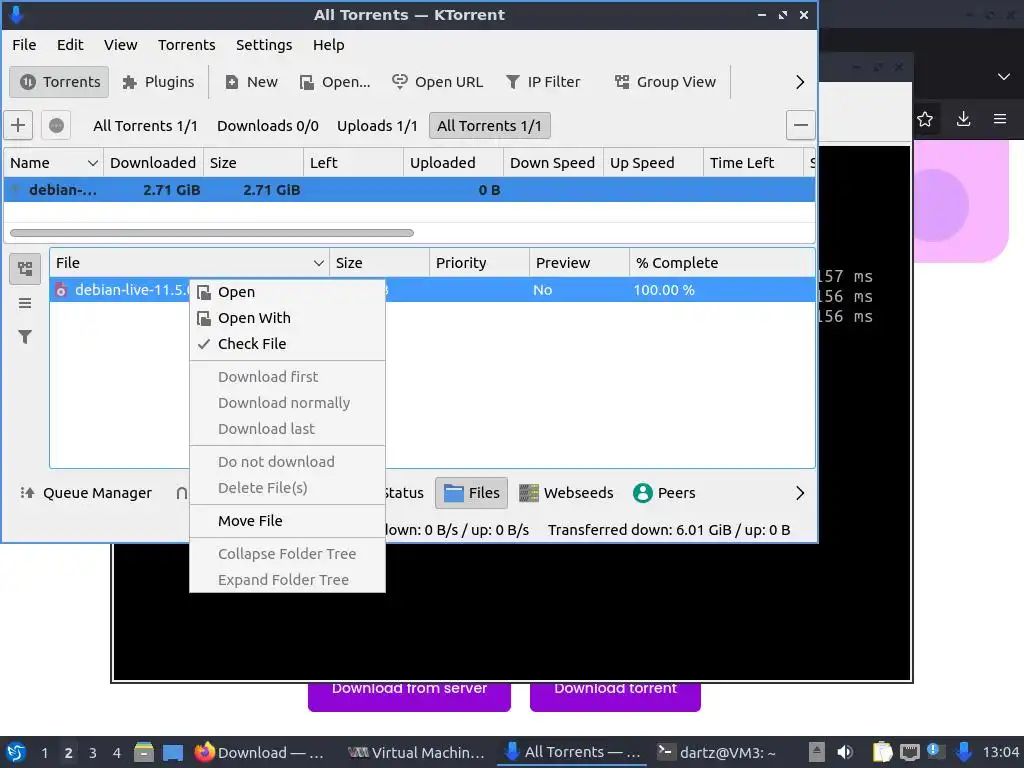Sort by the Downloaded column header
The image size is (1024, 768).
click(153, 163)
